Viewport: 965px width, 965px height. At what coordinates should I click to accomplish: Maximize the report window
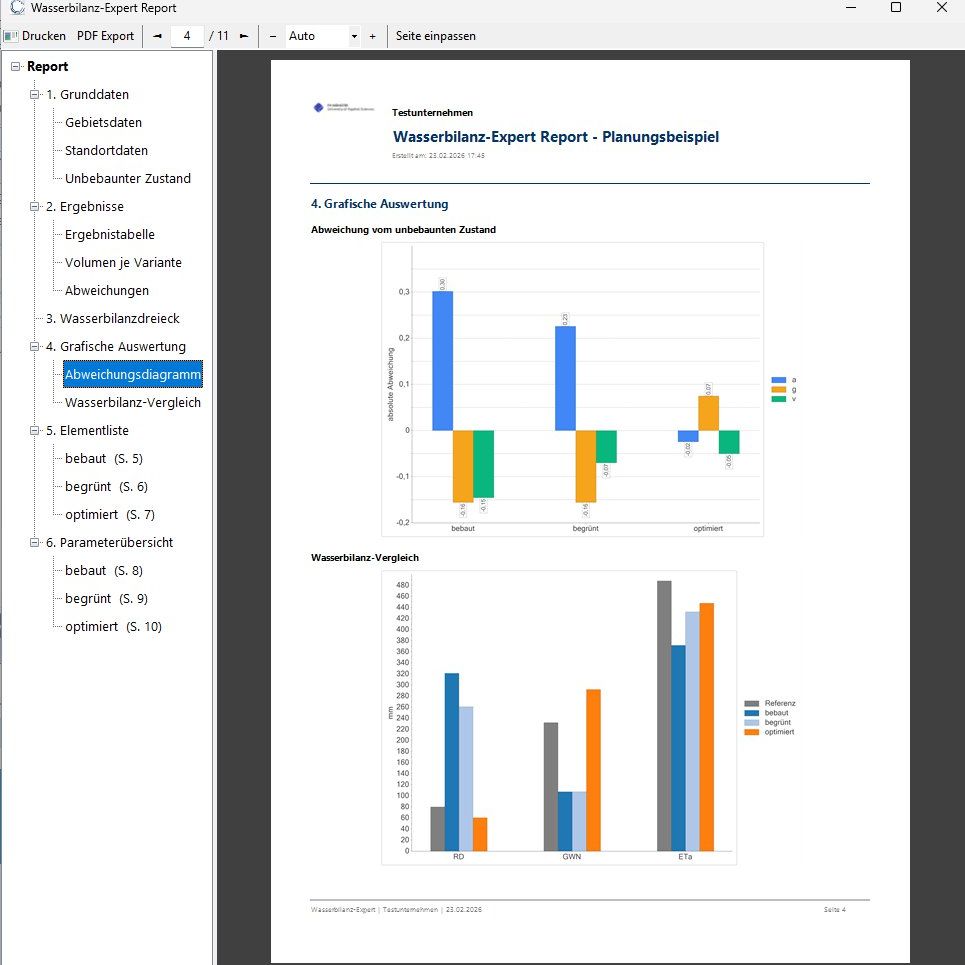(896, 8)
